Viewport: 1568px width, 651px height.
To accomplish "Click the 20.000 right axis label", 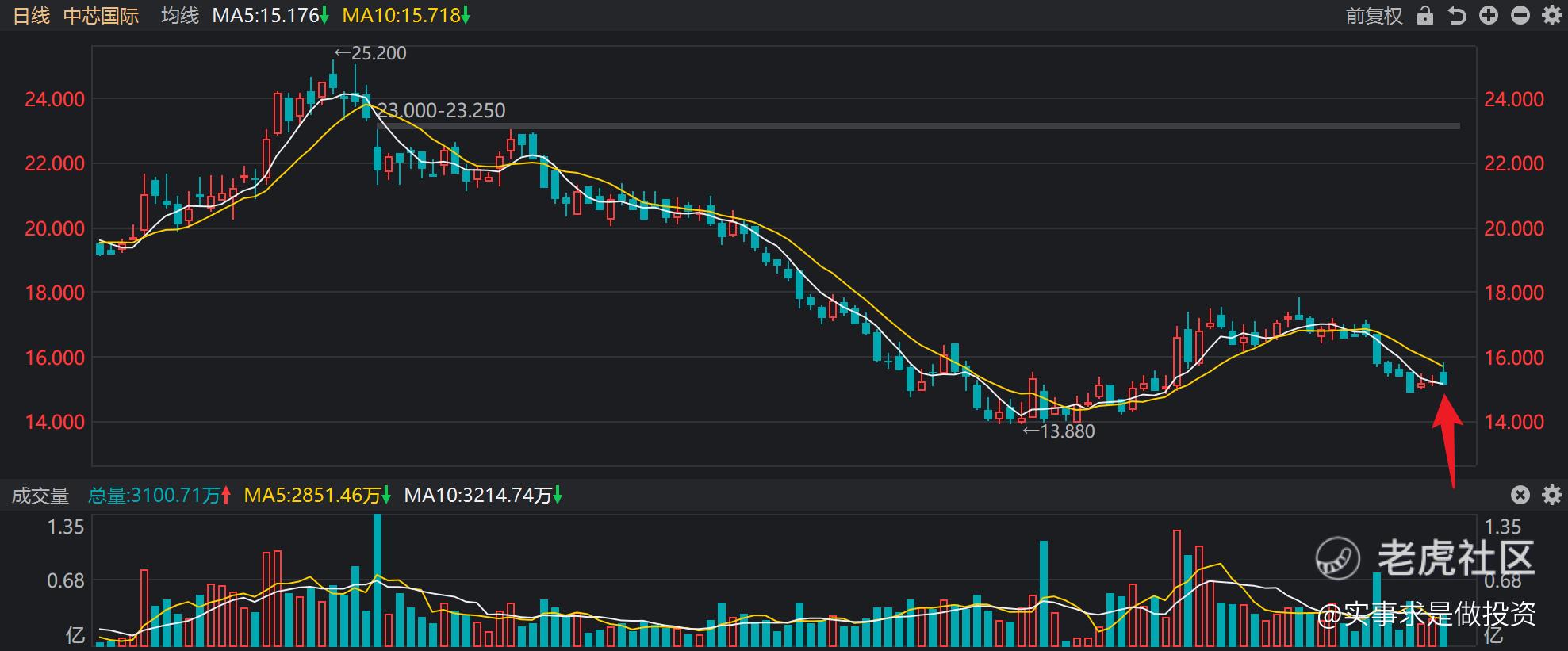I will [x=1514, y=228].
